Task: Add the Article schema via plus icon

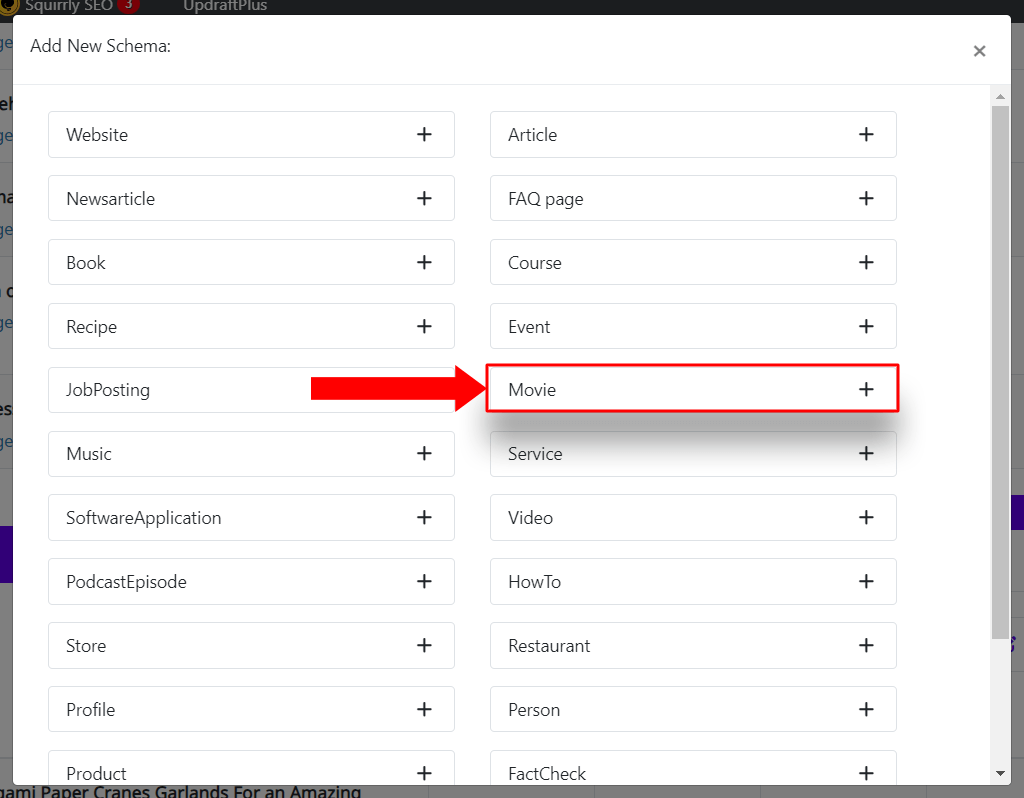Action: click(x=866, y=135)
